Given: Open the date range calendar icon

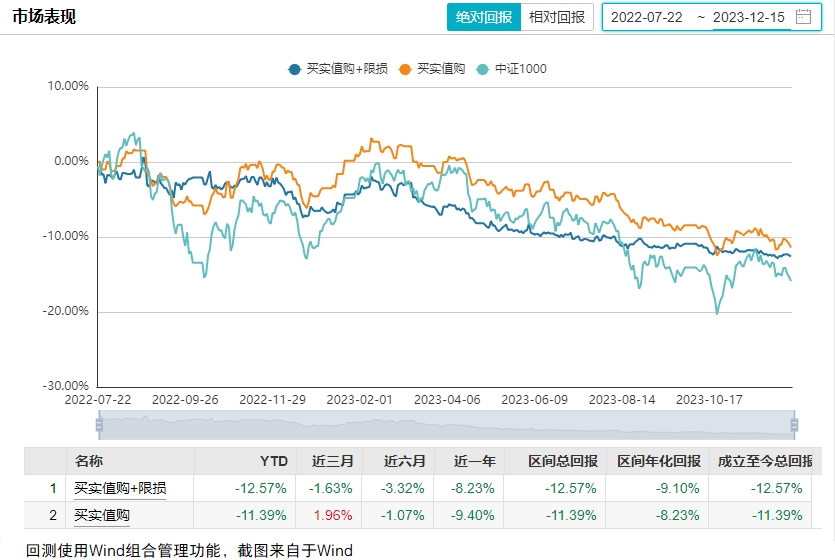Looking at the screenshot, I should click(803, 17).
